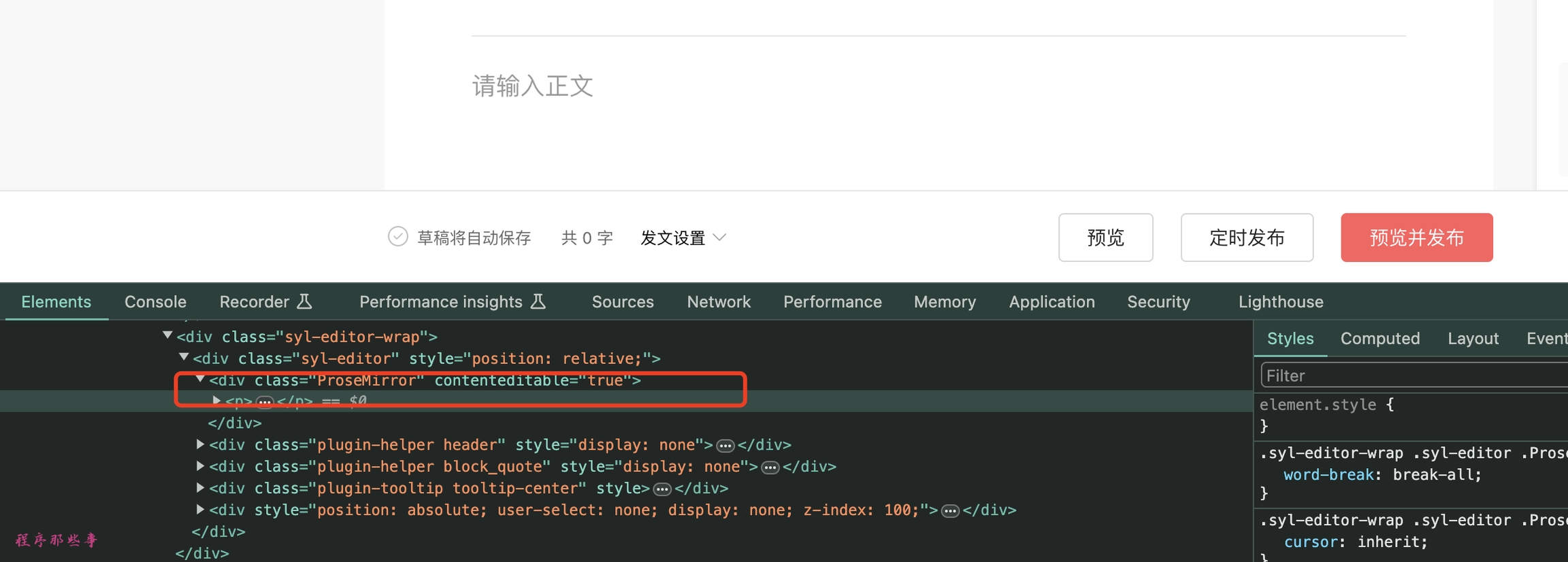Collapse the syl-editor-wrap div node
The width and height of the screenshot is (1568, 562).
[x=167, y=335]
